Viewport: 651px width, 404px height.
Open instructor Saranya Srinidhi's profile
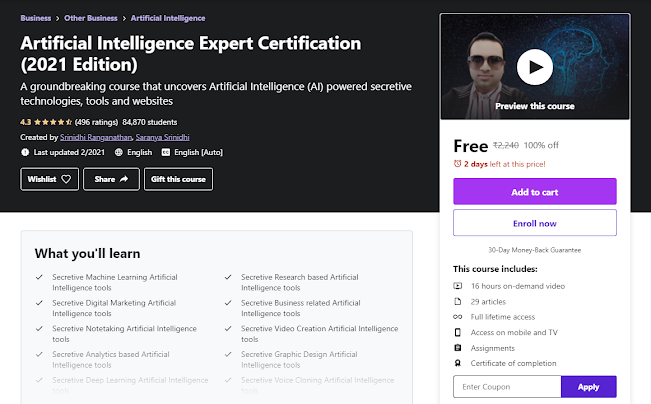(162, 137)
